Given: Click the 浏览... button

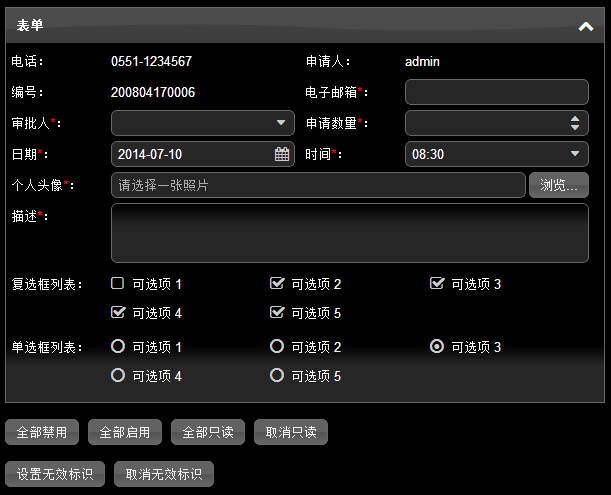Looking at the screenshot, I should pyautogui.click(x=559, y=185).
